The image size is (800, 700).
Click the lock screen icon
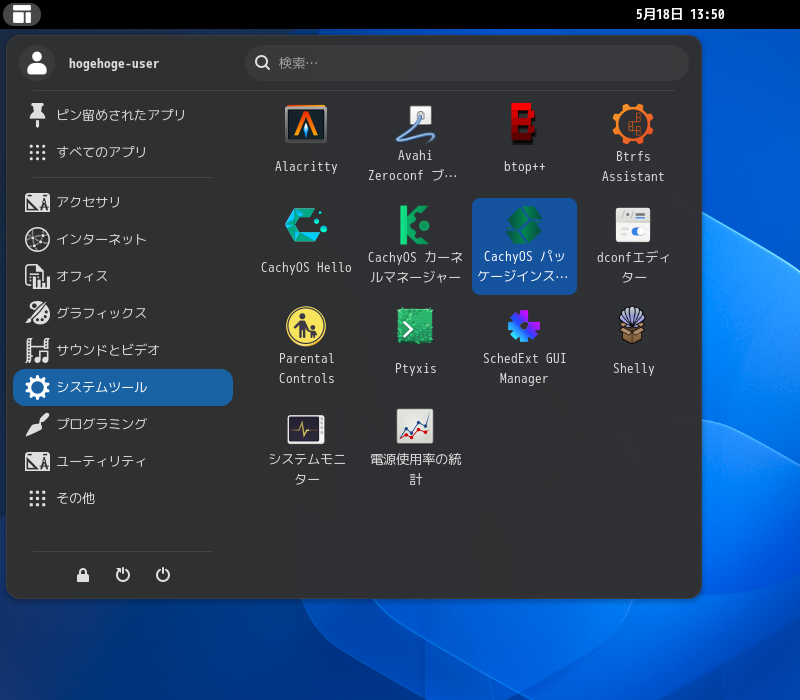[83, 575]
